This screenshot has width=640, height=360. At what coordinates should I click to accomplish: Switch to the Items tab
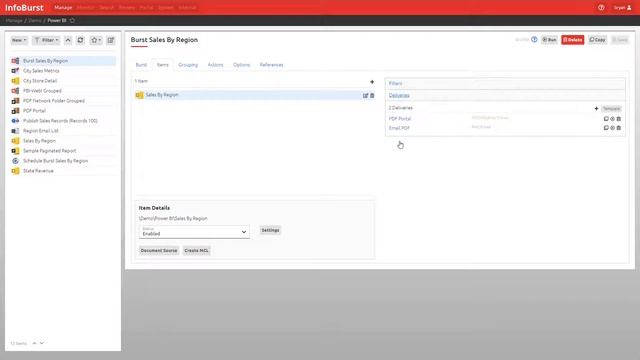coord(162,65)
